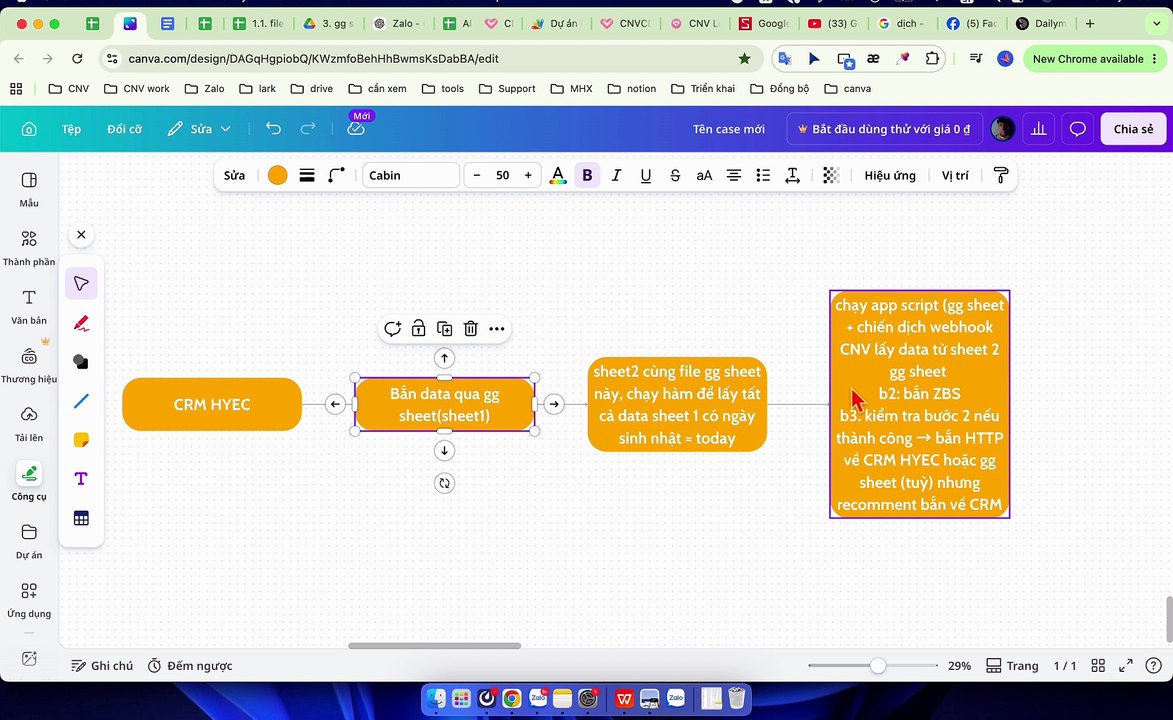Duplicate the selected shape
Screen dimensions: 1173x720
coord(444,329)
